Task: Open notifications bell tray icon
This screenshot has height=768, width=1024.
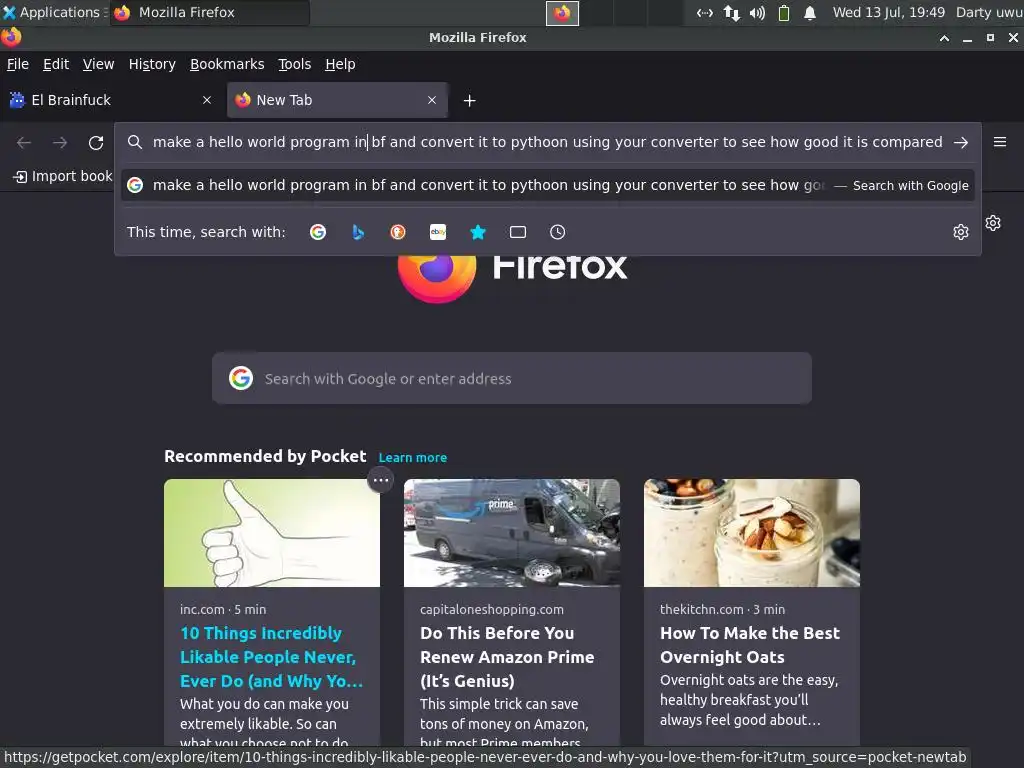Action: click(810, 13)
